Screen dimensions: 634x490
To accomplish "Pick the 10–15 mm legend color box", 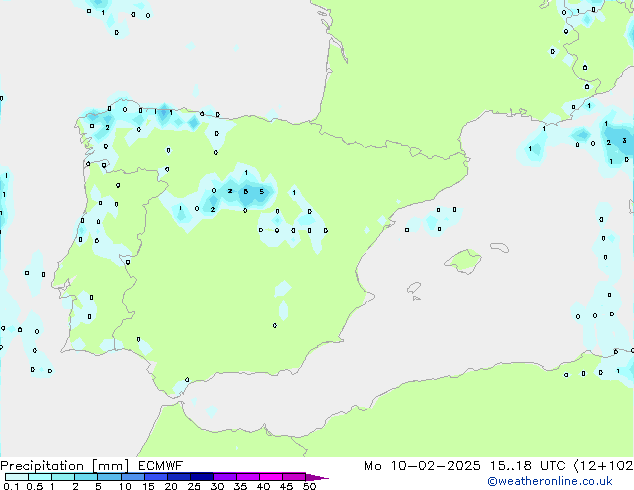I will pos(132,477).
